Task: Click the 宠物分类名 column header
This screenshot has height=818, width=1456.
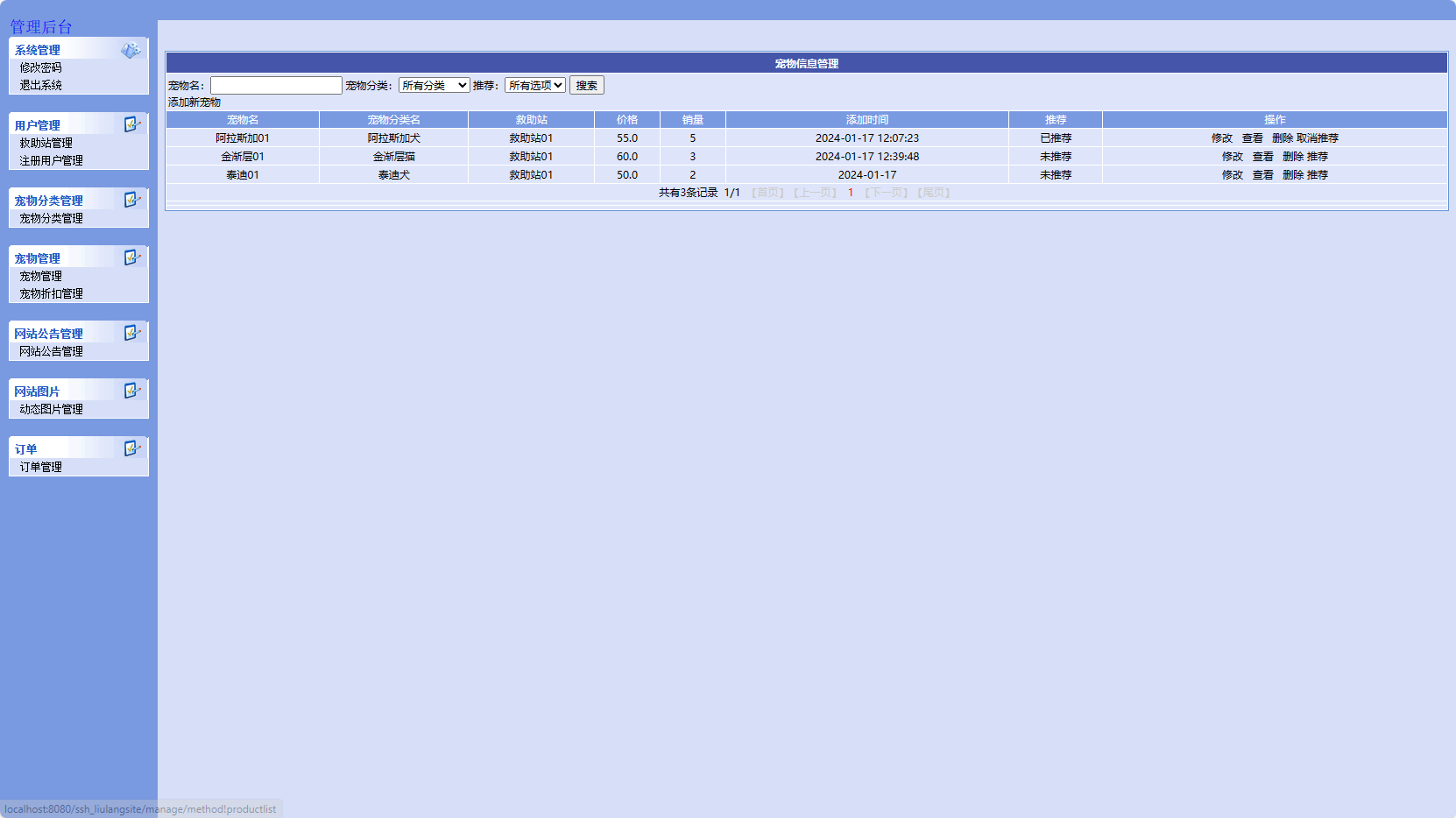Action: pos(394,120)
